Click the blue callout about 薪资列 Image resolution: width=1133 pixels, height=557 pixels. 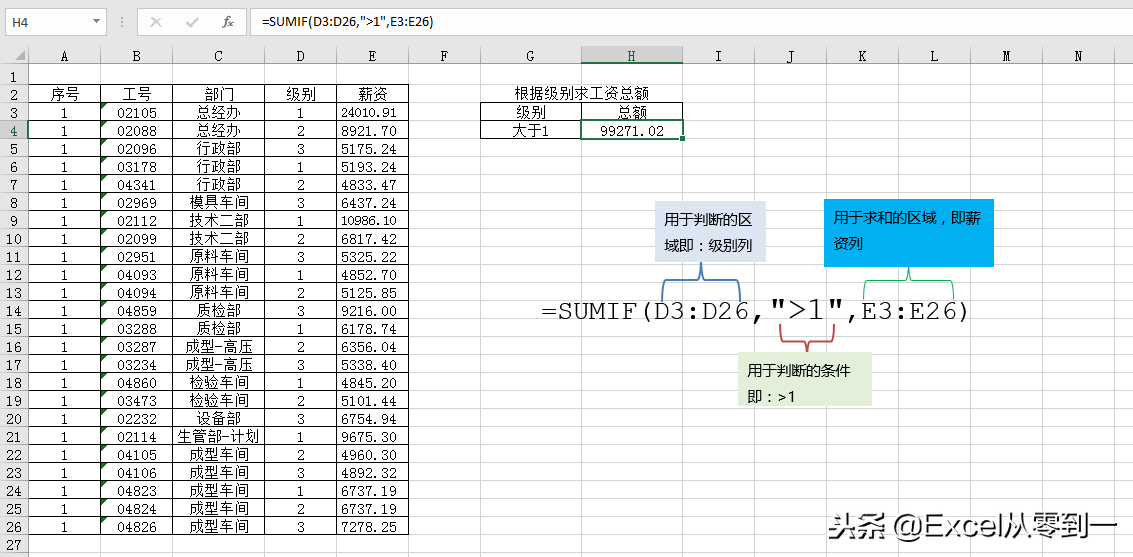click(909, 233)
